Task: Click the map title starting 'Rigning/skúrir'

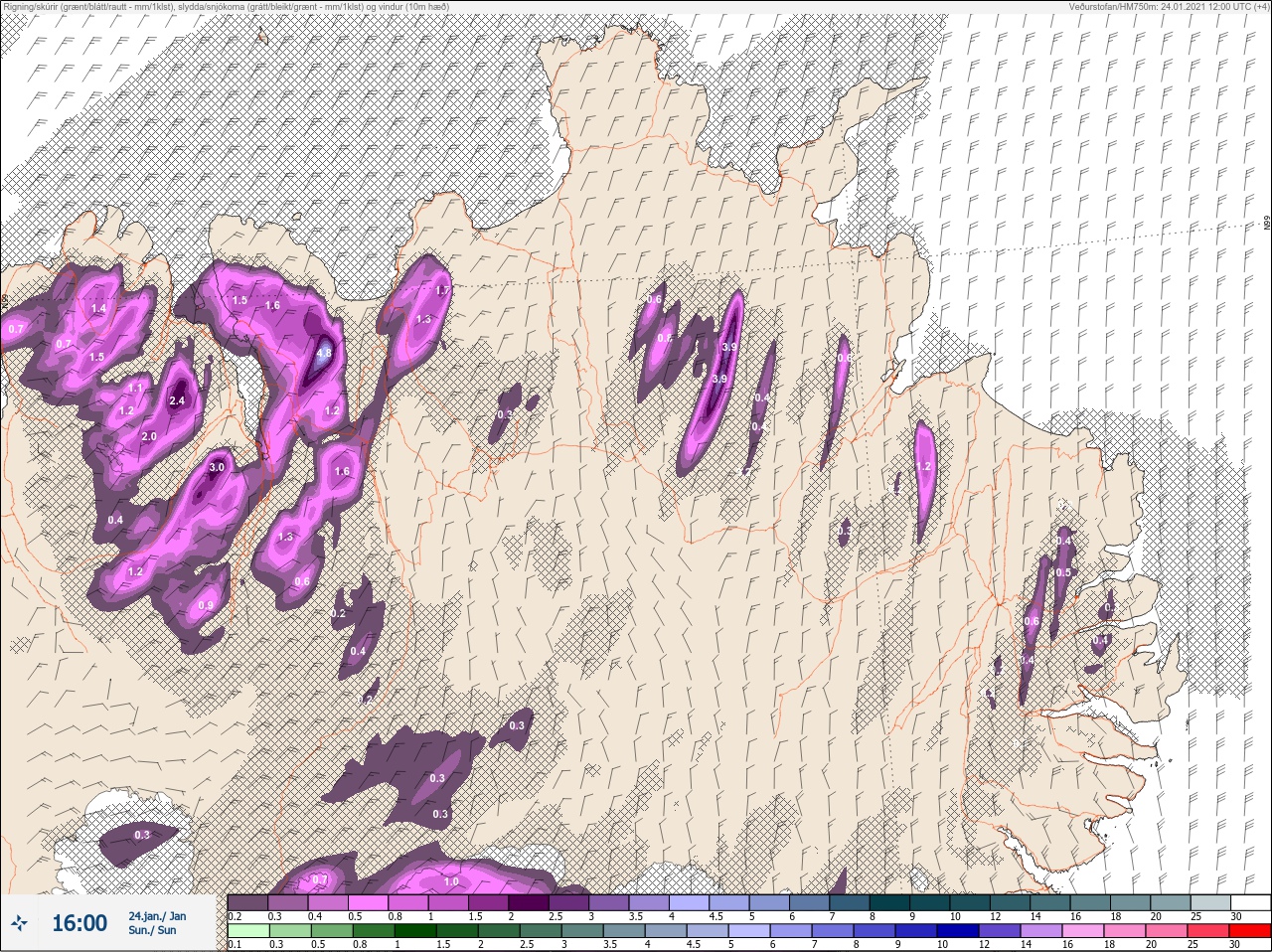Action: (226, 7)
